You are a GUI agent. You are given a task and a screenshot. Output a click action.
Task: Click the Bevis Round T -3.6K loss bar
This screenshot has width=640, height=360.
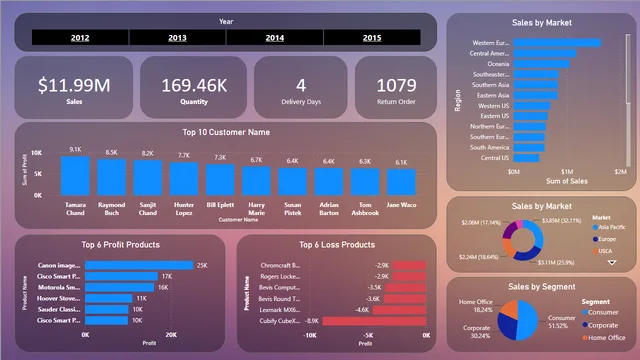click(405, 299)
